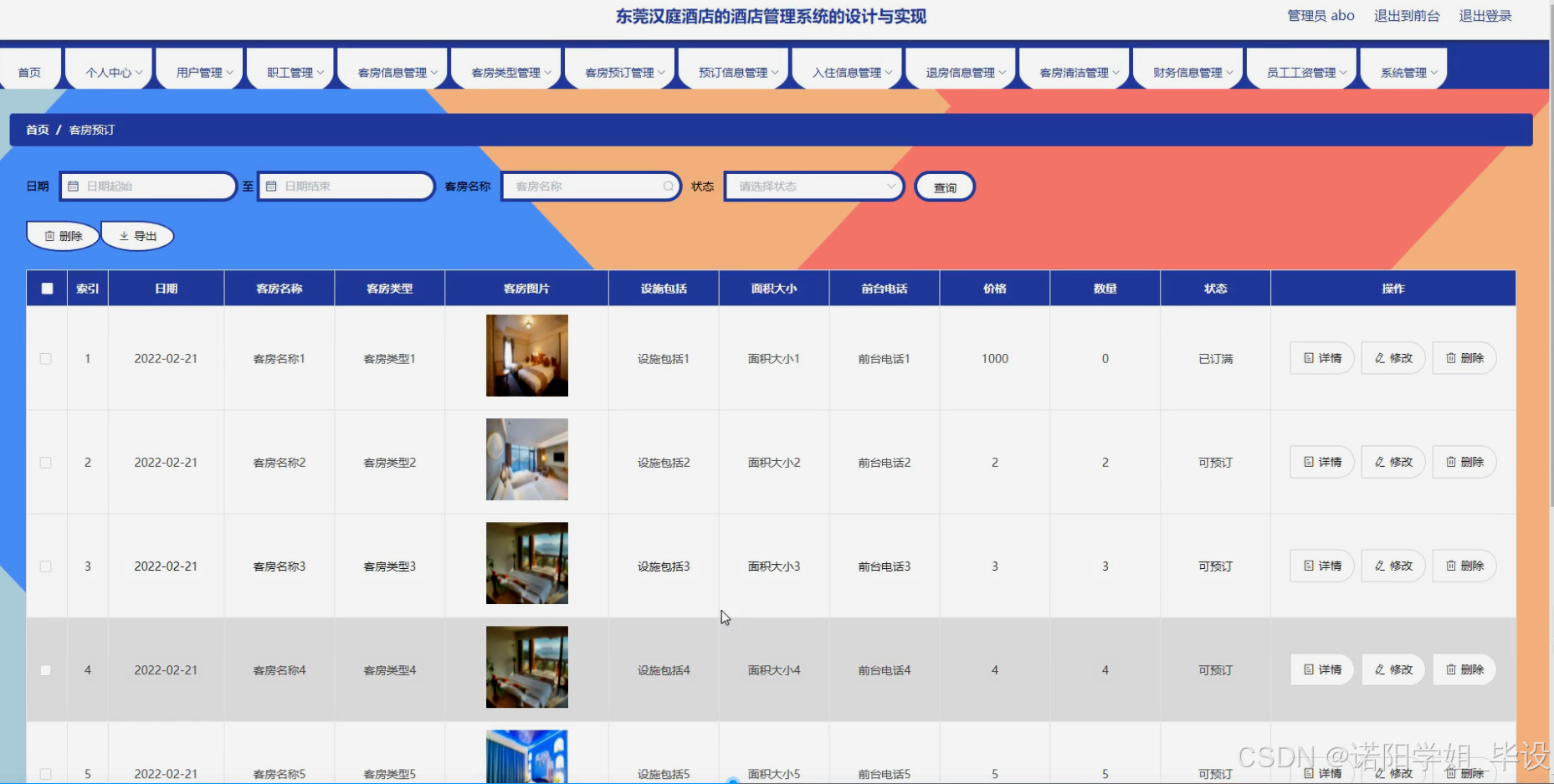1554x784 pixels.
Task: Open room photo thumbnail in row 3
Action: point(527,563)
